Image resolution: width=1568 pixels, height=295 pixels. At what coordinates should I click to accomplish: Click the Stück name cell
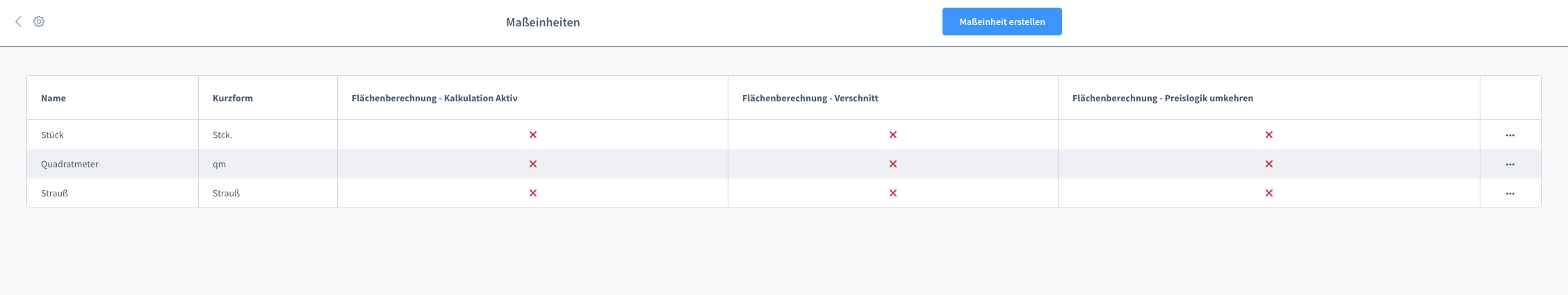coord(52,135)
